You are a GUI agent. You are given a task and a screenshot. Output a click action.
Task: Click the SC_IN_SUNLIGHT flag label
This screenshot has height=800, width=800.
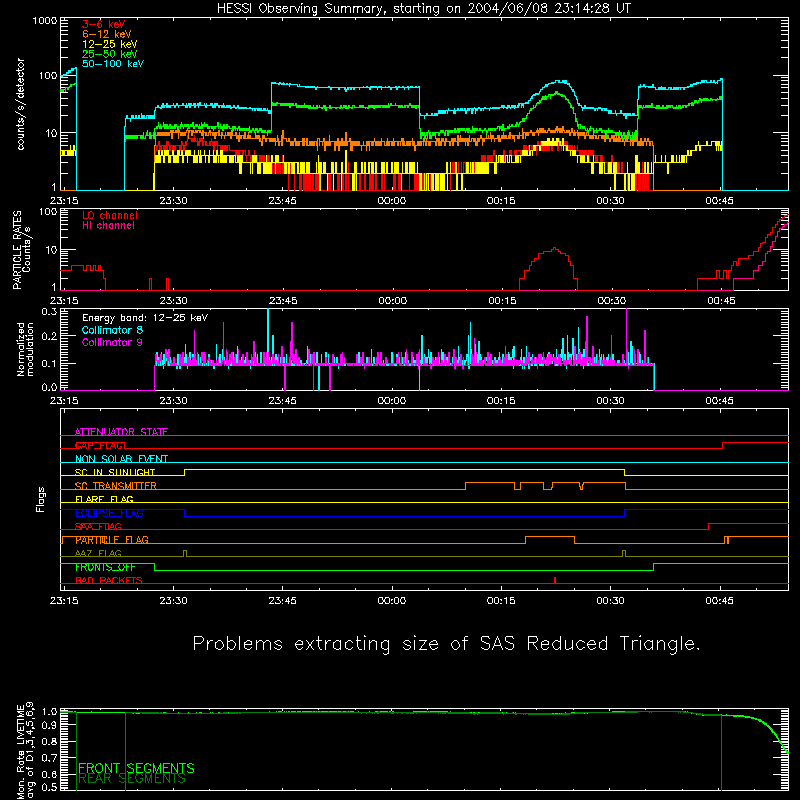pos(115,472)
